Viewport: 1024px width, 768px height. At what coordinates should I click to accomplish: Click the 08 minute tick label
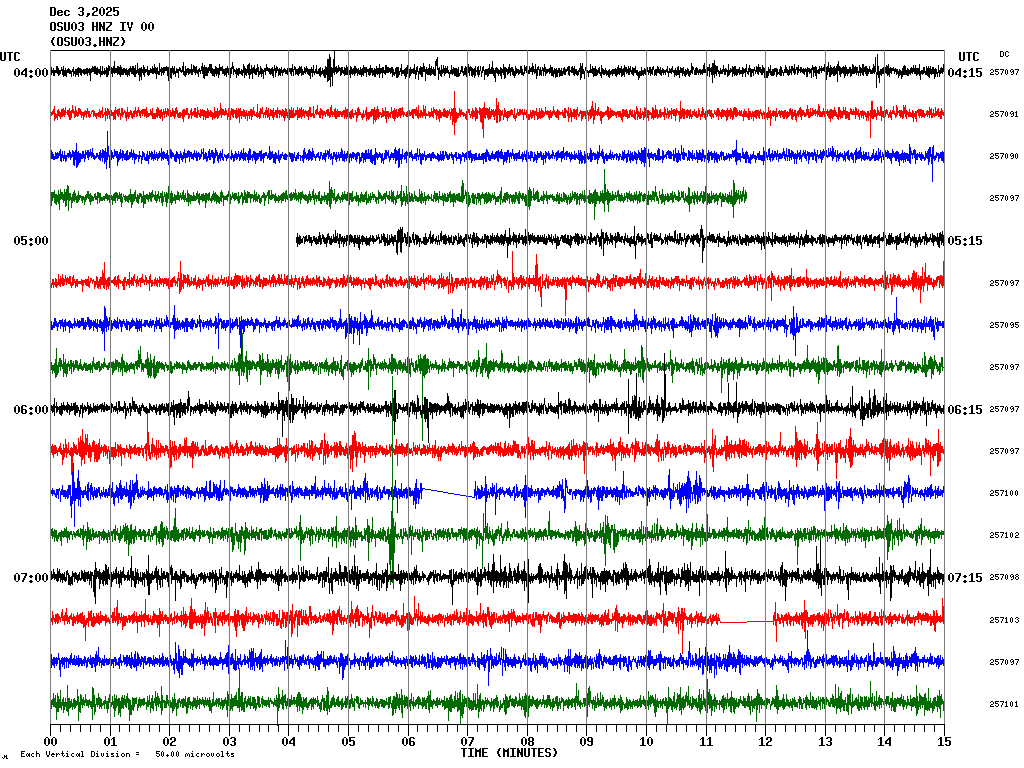click(527, 742)
